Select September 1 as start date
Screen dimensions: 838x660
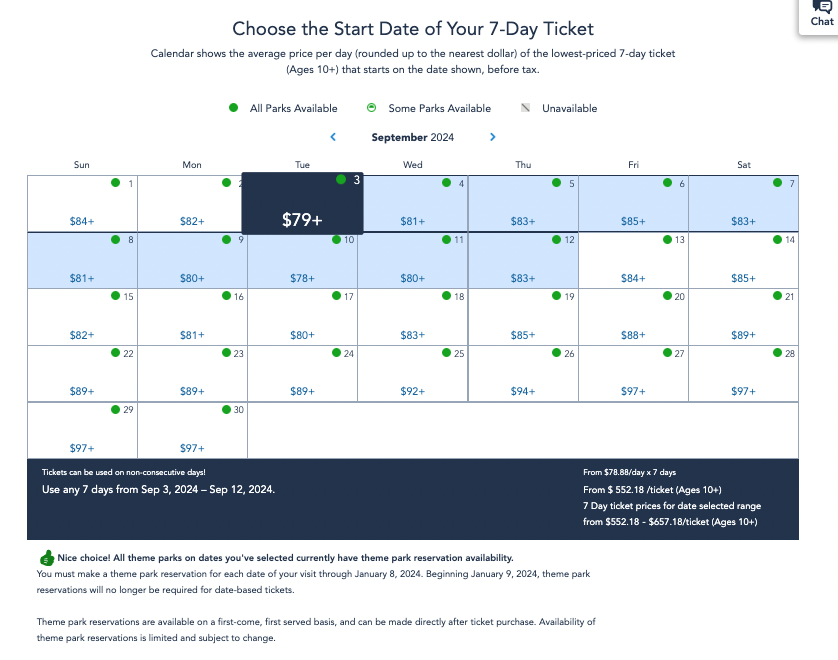(x=82, y=204)
